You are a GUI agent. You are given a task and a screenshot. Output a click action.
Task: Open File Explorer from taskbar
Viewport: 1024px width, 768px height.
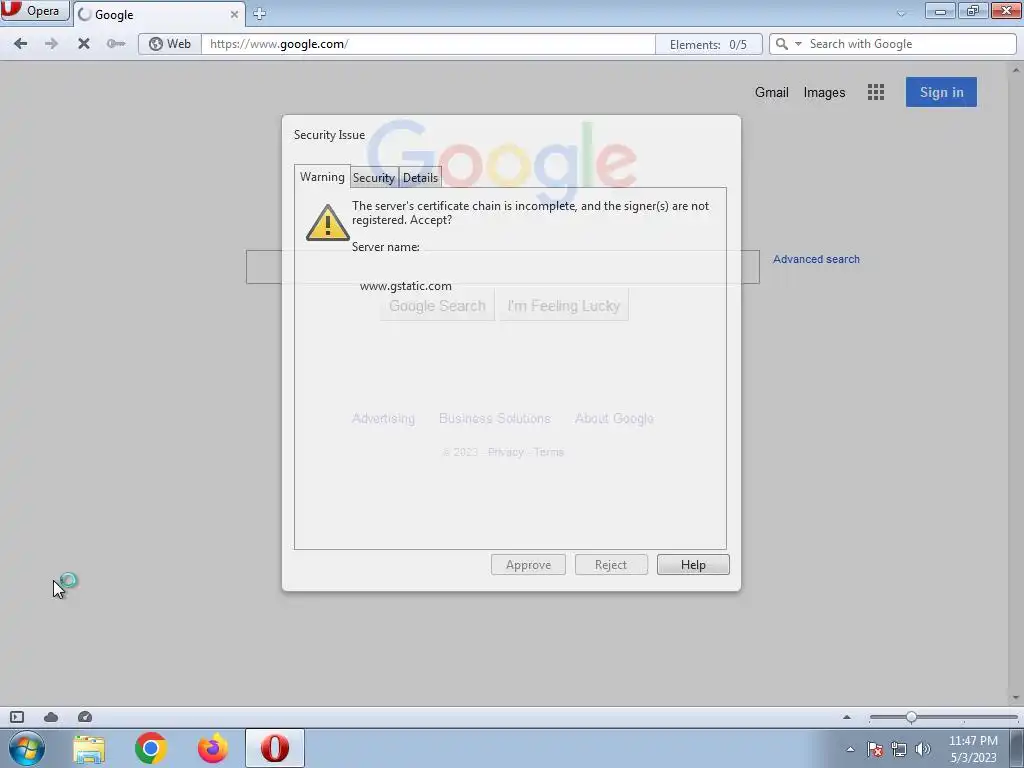[89, 748]
